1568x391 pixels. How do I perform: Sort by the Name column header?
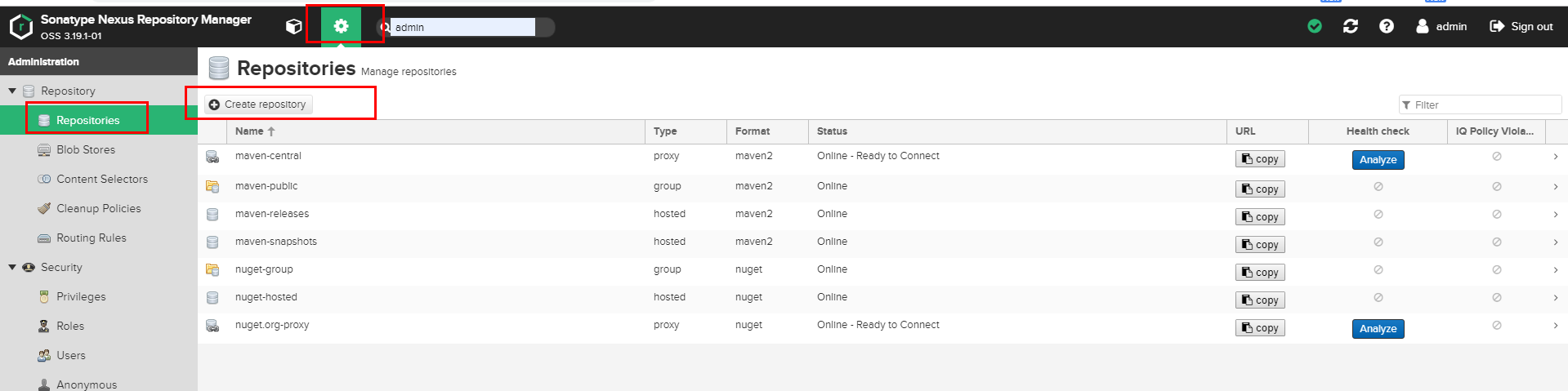click(436, 131)
